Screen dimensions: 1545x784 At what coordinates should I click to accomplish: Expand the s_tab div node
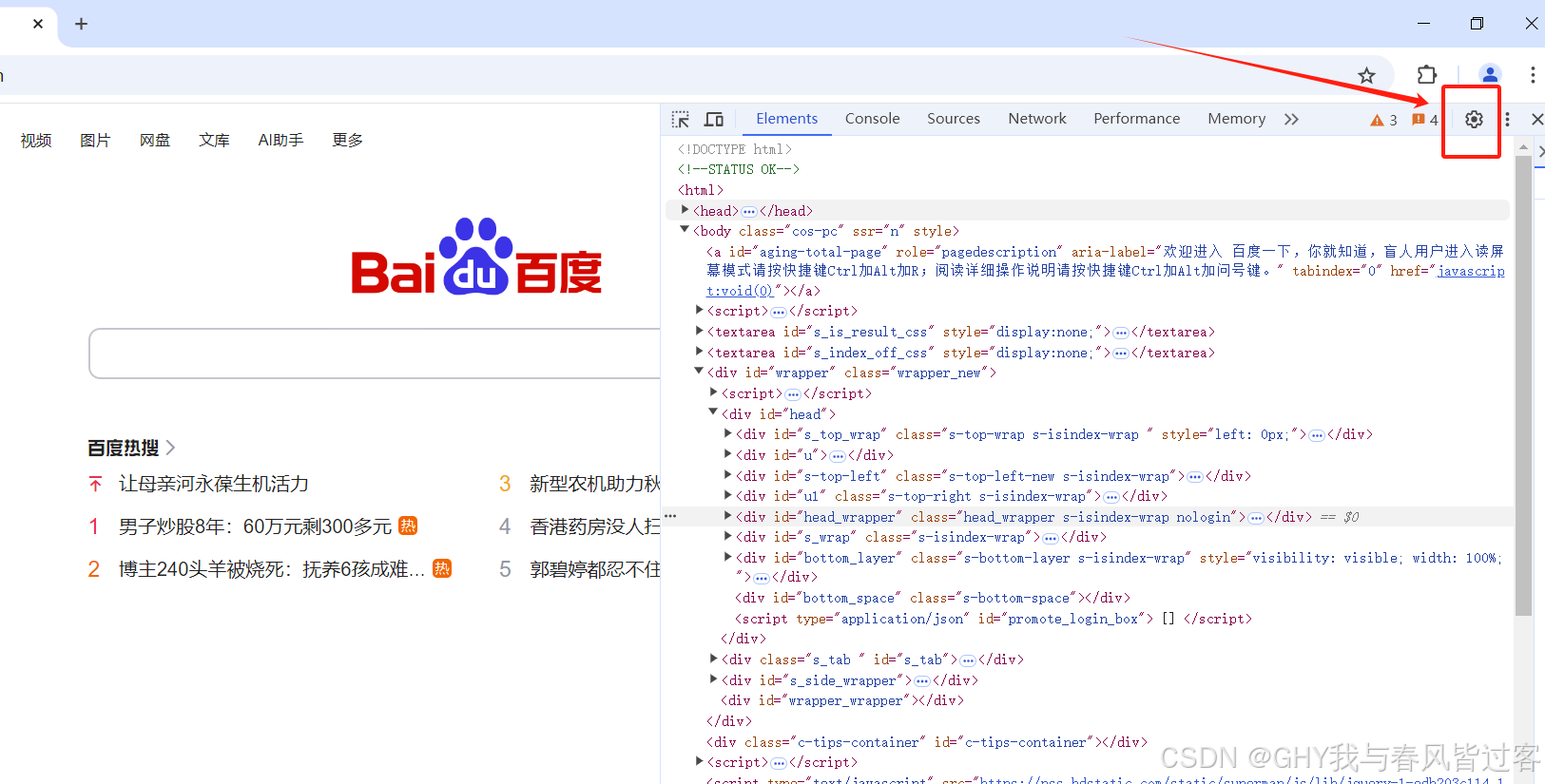tap(714, 659)
